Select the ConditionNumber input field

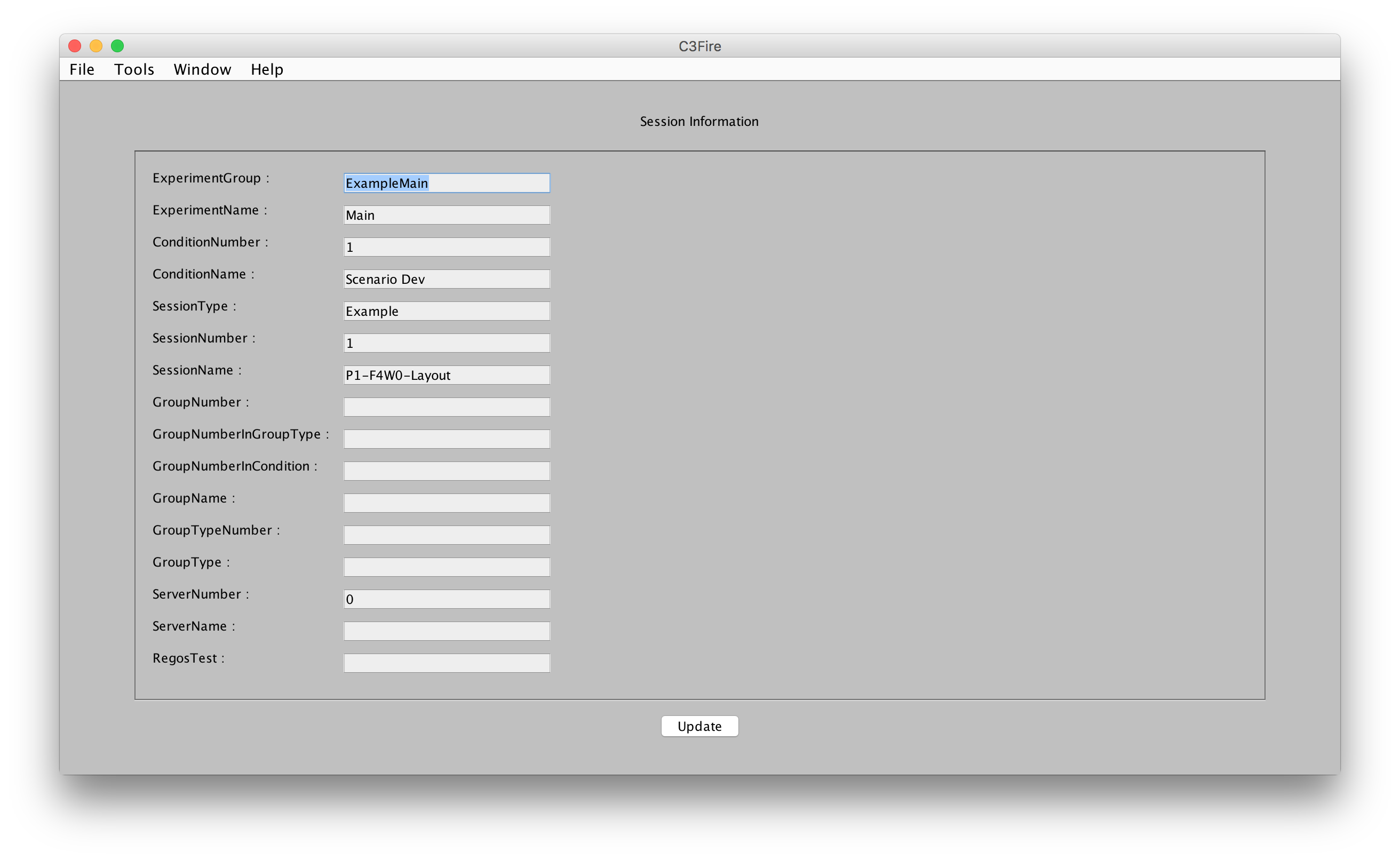tap(447, 247)
